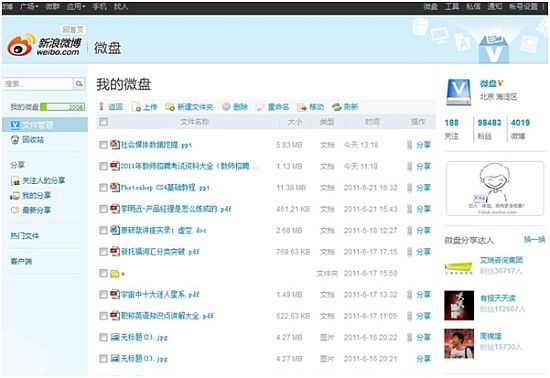Click the 我的微盘 storage usage bar

coord(62,107)
